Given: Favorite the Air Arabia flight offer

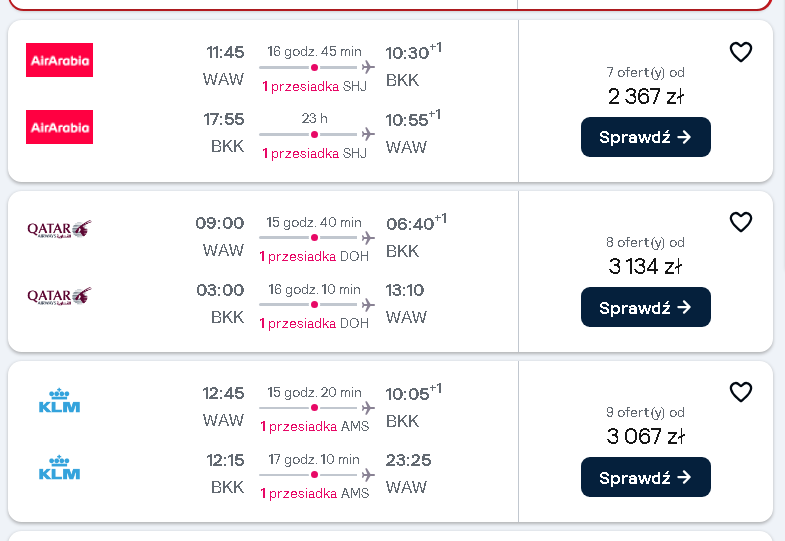Looking at the screenshot, I should tap(740, 52).
